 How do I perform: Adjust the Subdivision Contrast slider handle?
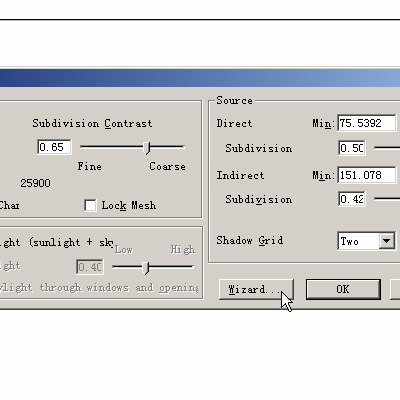point(147,147)
